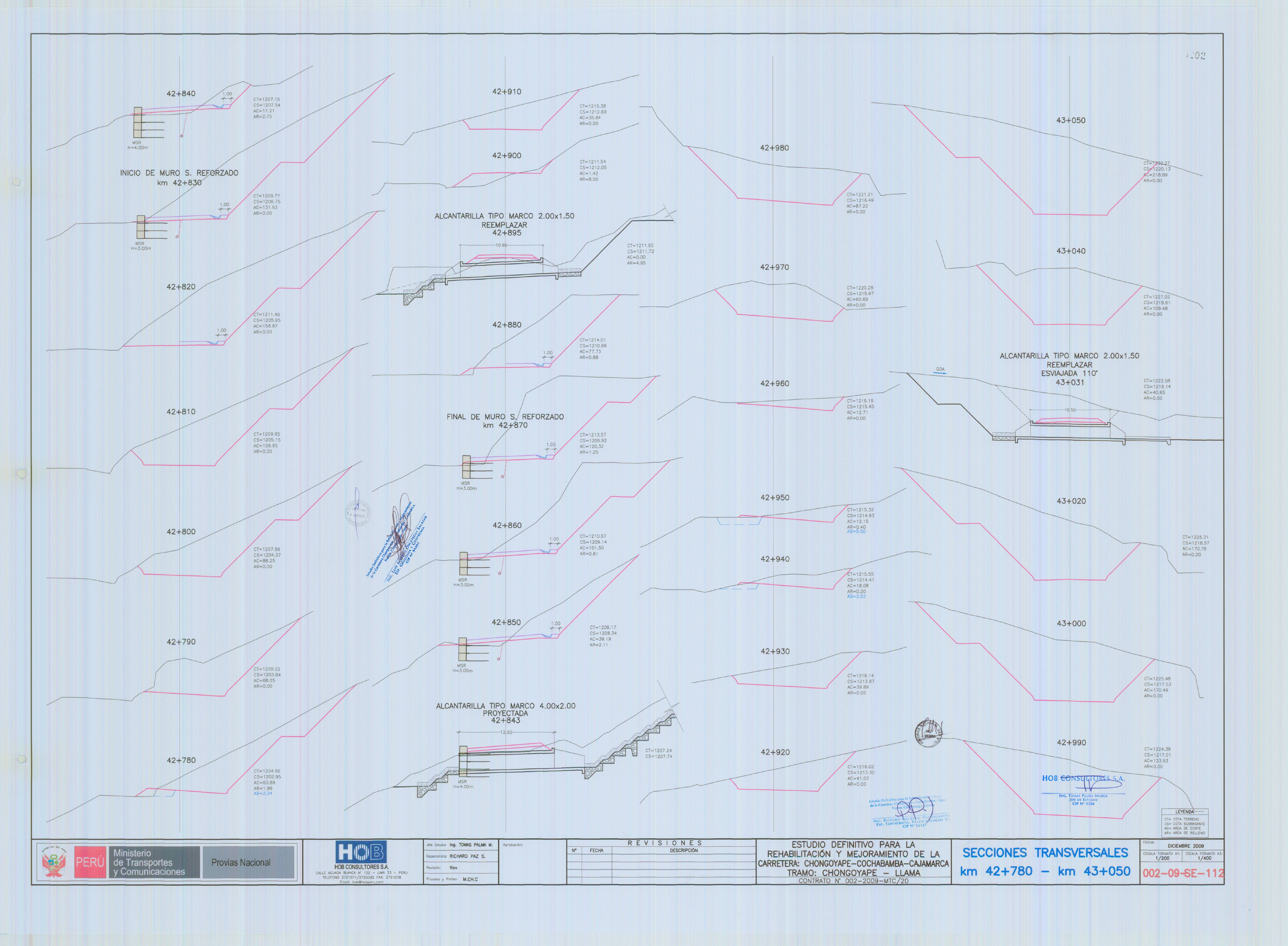The width and height of the screenshot is (1288, 946).
Task: Click 'FINAL DE MURO S. REFORZADO' heading
Action: pos(505,417)
